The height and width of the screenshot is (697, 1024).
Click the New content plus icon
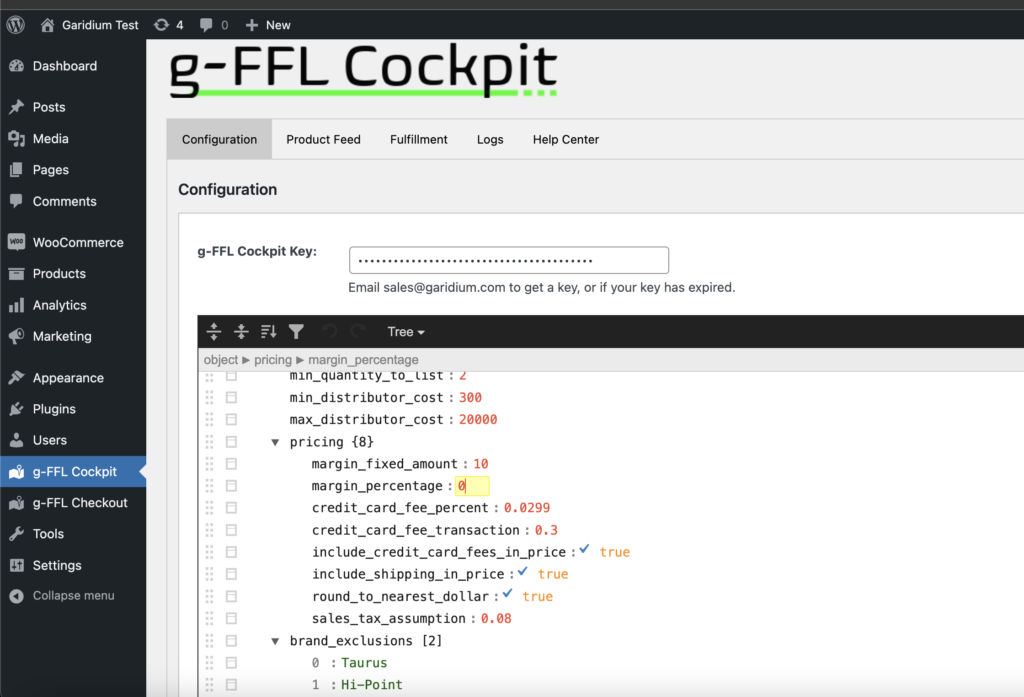(x=251, y=25)
